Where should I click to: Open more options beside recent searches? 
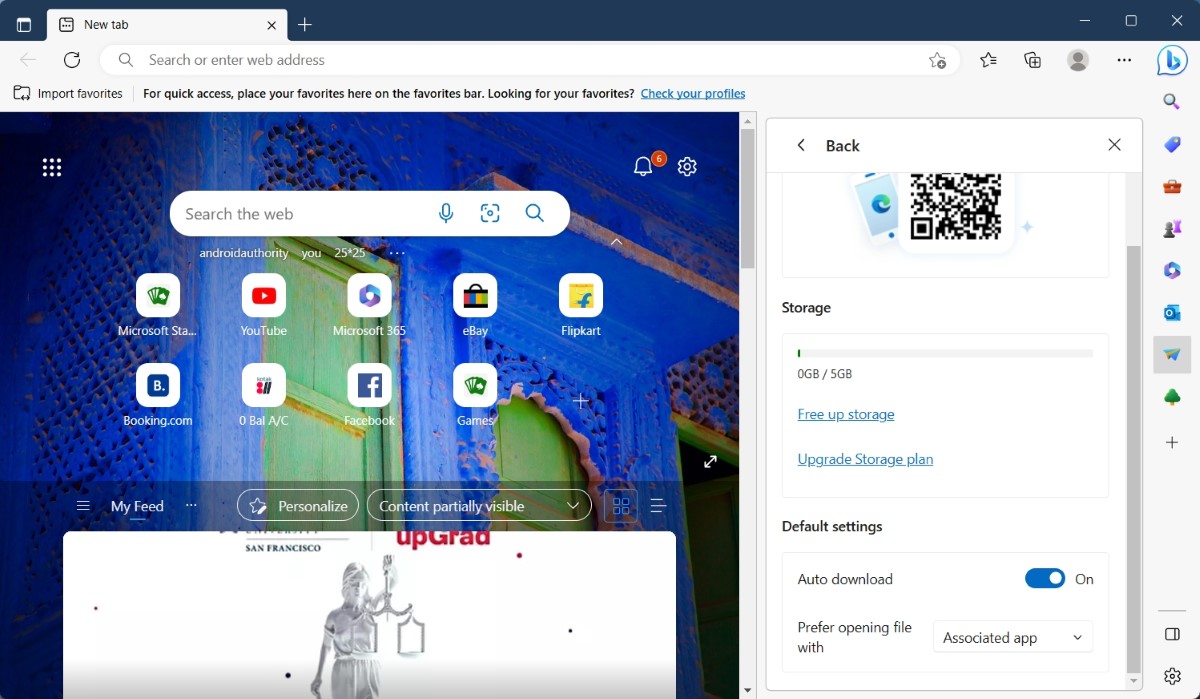[x=397, y=253]
